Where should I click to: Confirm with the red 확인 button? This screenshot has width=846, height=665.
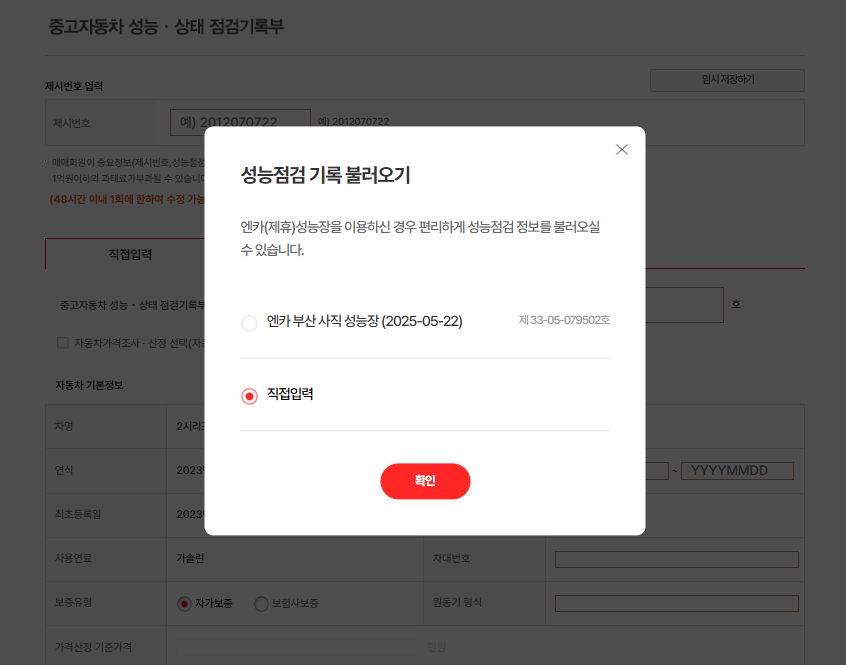pyautogui.click(x=425, y=481)
